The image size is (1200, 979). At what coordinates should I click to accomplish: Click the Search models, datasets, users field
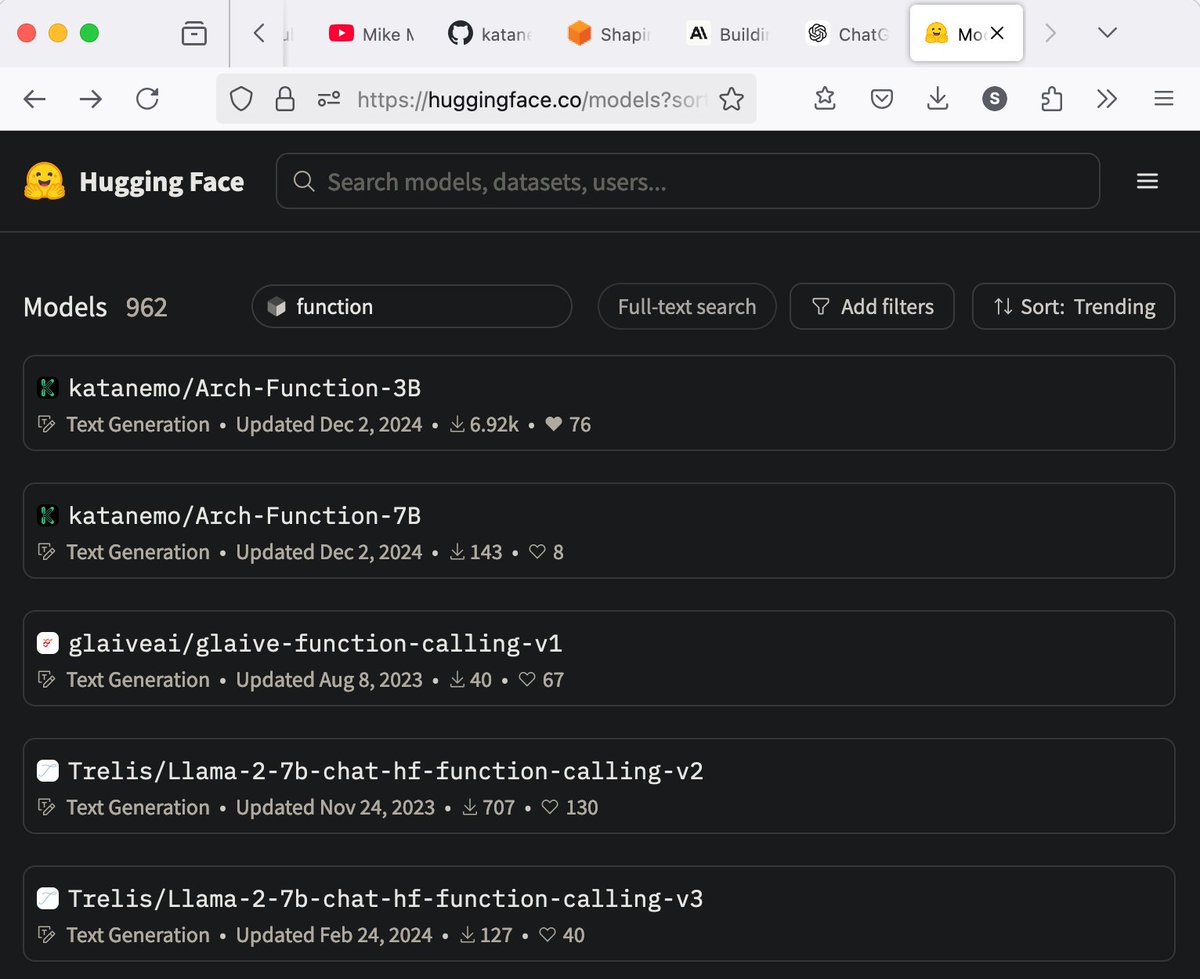[688, 181]
